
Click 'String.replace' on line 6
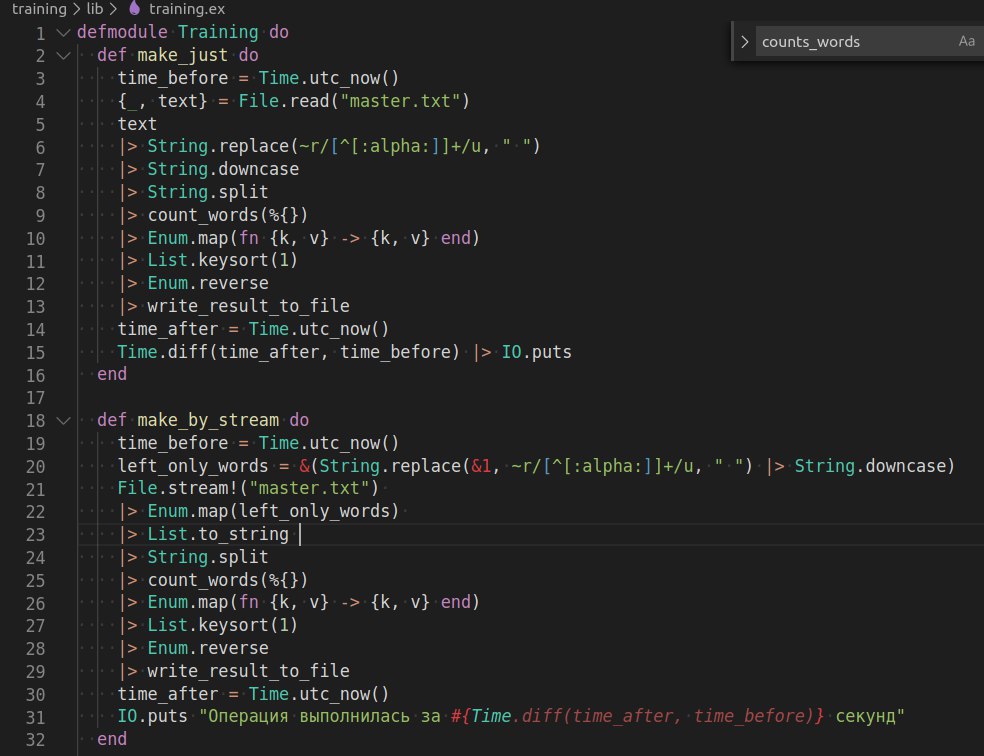click(x=218, y=146)
